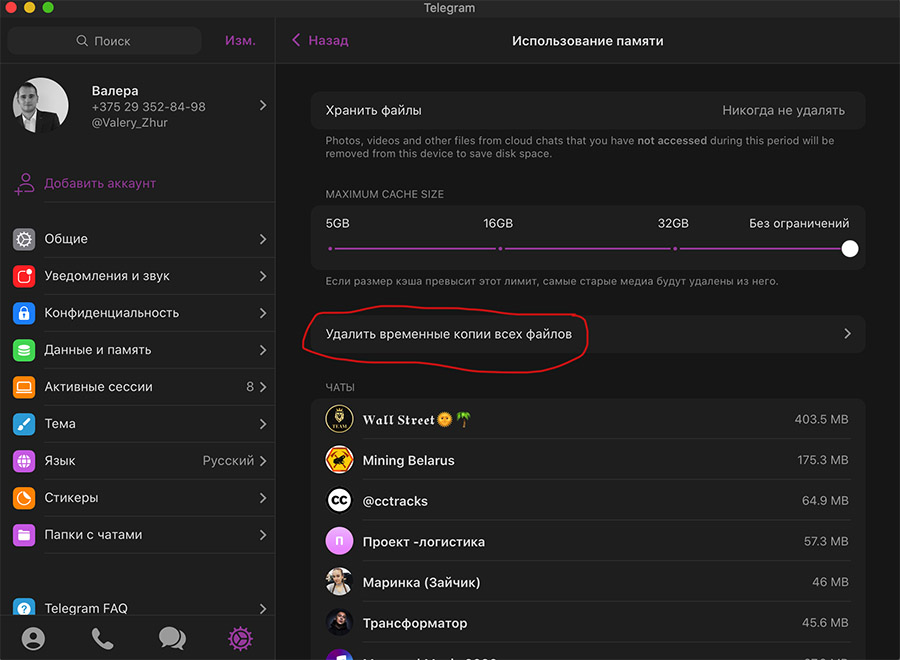Open the Stickers orange icon

point(24,498)
